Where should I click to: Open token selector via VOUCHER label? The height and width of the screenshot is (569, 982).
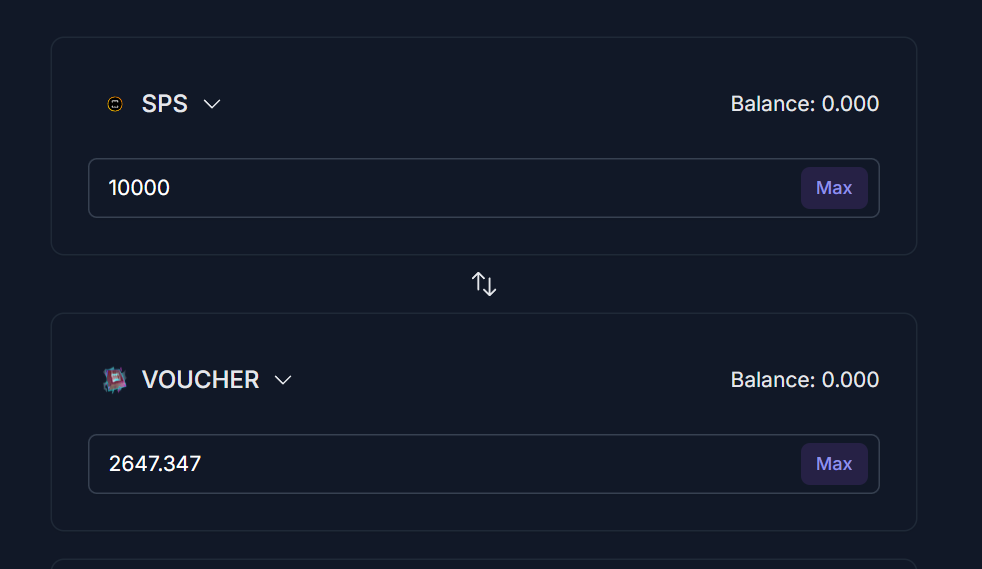[200, 380]
